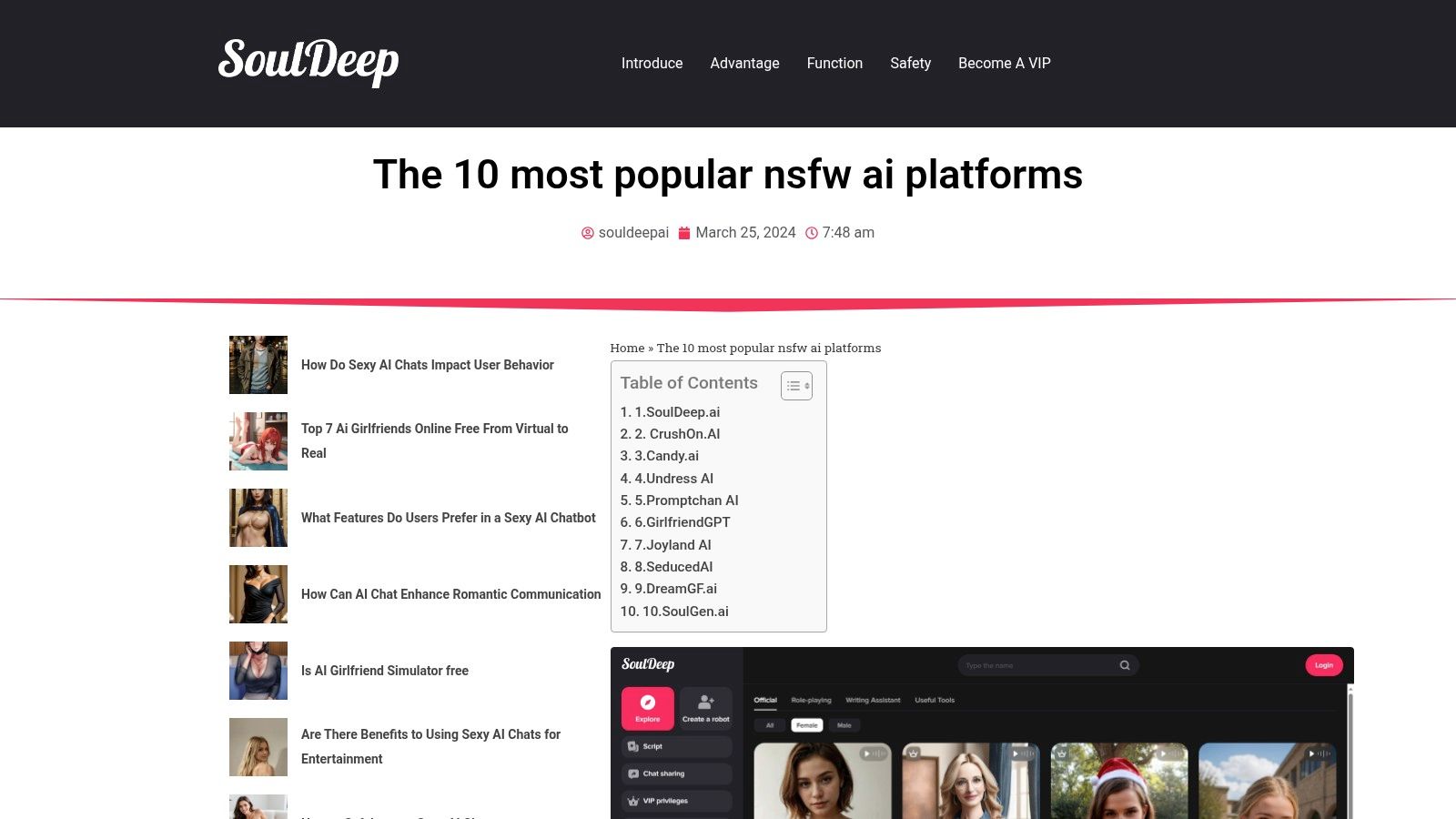The image size is (1456, 819).
Task: Open 'How Do Sexy AI Chats Impact User Behavior'
Action: [428, 365]
